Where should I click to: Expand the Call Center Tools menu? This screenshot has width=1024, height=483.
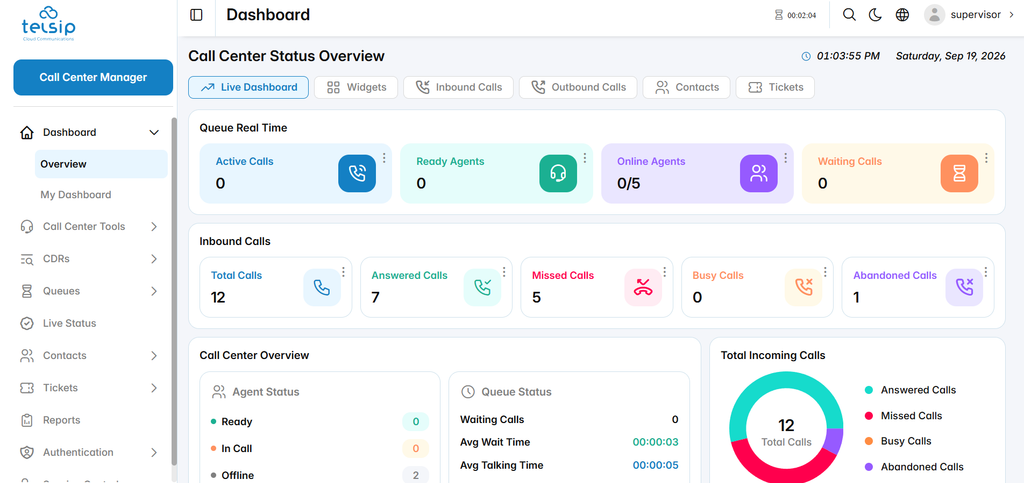(x=154, y=226)
